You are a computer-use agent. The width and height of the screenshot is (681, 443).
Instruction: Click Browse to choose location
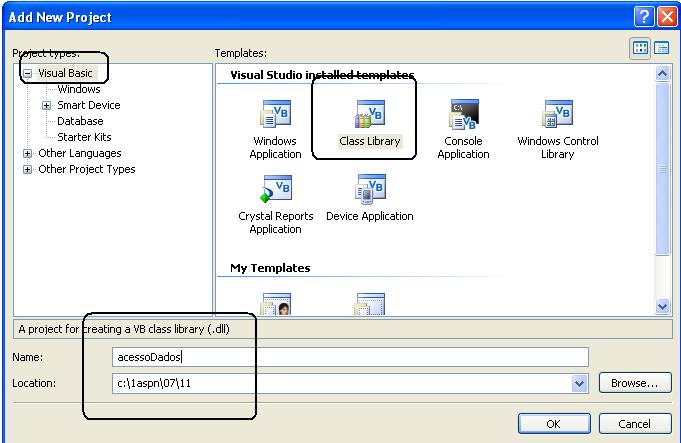pos(635,383)
